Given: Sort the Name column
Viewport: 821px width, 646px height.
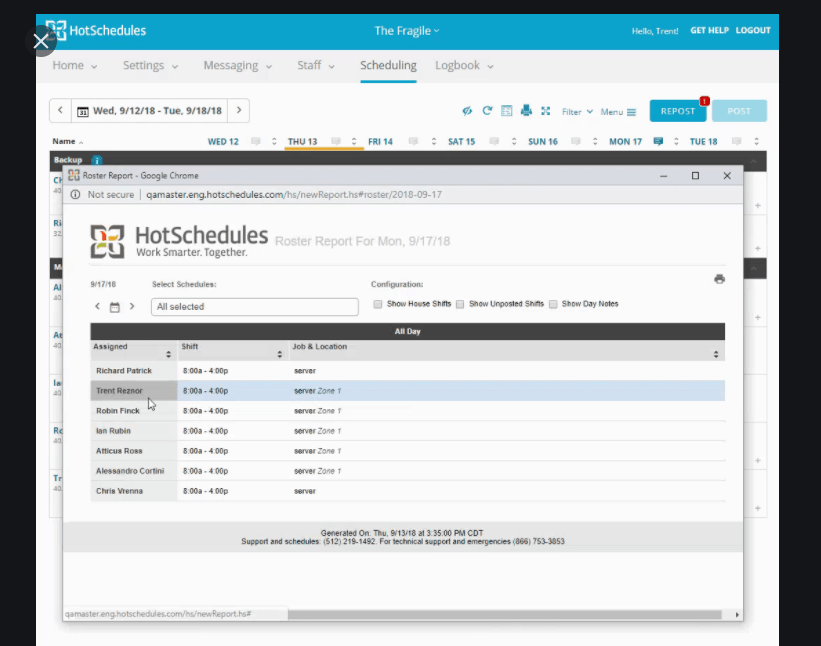Looking at the screenshot, I should (x=68, y=141).
